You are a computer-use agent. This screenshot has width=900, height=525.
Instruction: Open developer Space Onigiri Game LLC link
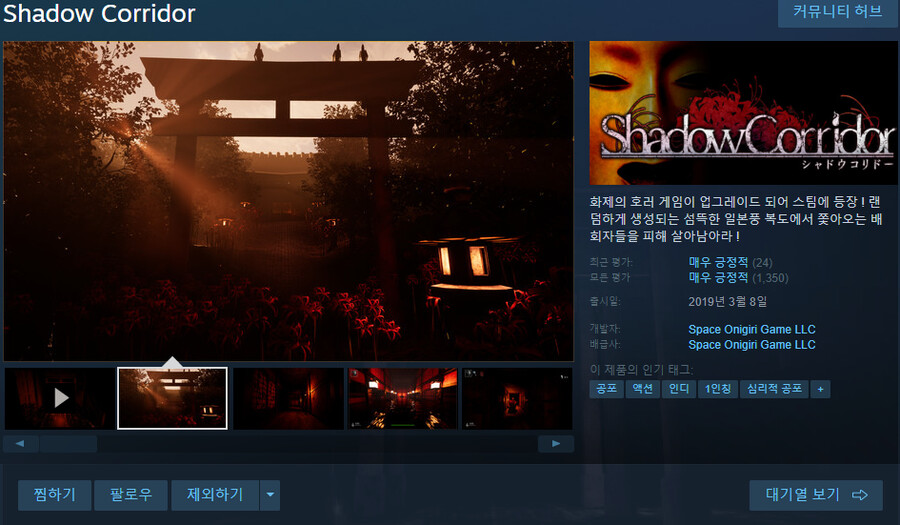(752, 329)
